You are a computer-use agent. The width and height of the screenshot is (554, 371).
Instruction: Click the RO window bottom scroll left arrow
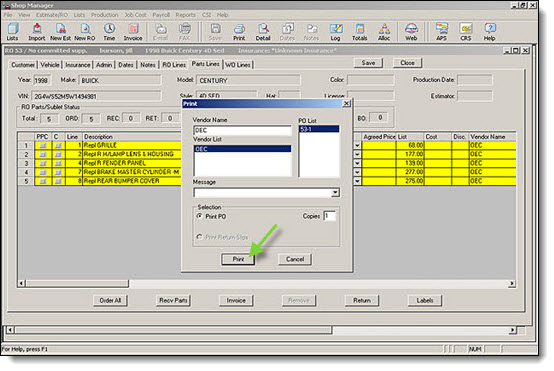(x=10, y=330)
